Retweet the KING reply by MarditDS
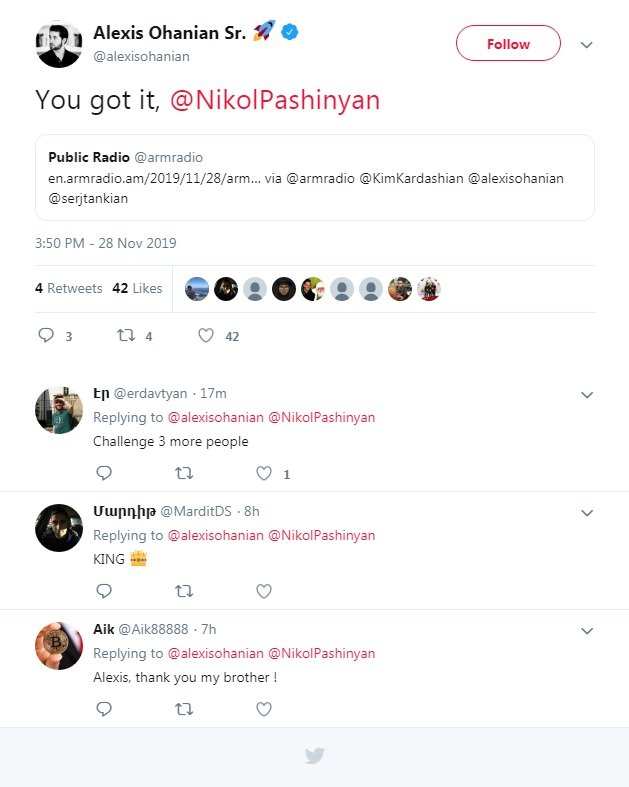The width and height of the screenshot is (629, 787). (184, 591)
